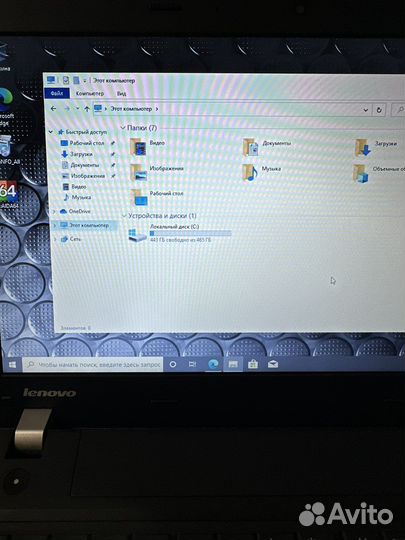Open the Файл ribbon tab

pos(57,93)
